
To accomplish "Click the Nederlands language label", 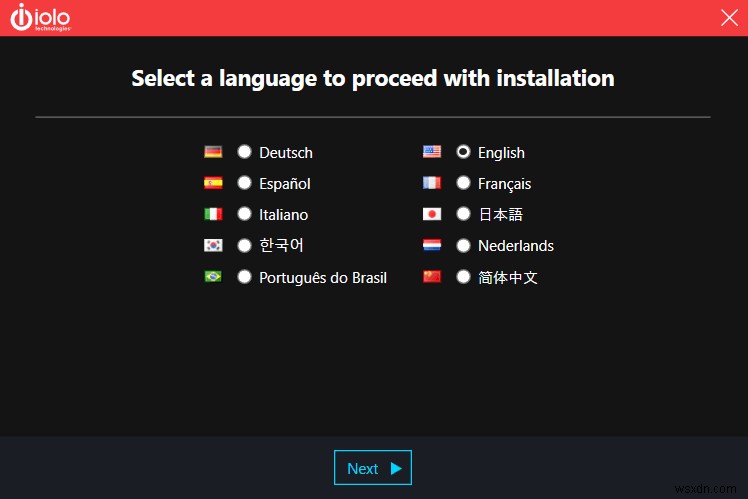I will (516, 246).
